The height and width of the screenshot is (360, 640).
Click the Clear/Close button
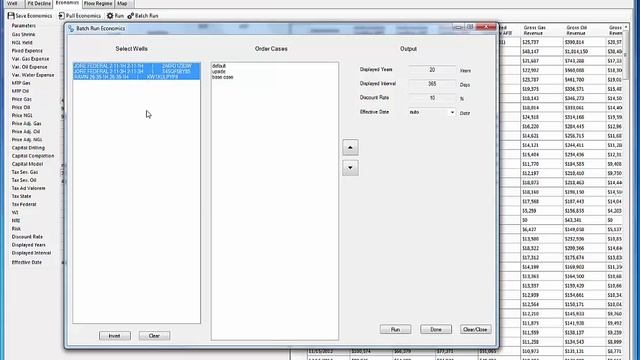click(x=476, y=329)
